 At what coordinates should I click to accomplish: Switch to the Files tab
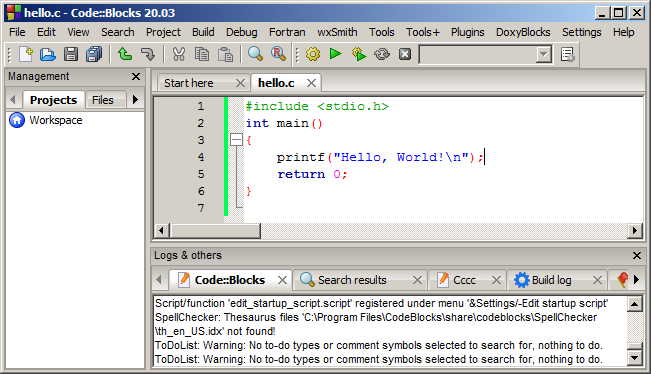(103, 100)
